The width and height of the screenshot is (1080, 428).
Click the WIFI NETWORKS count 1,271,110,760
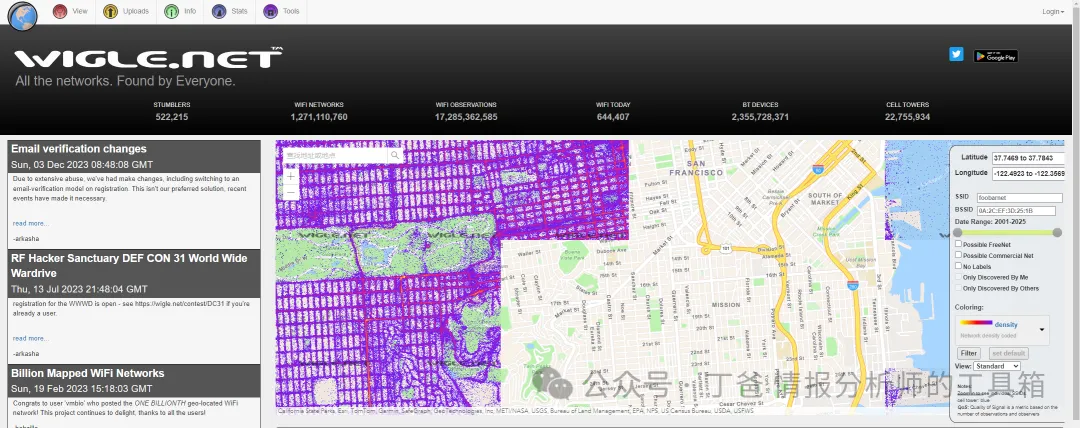point(319,117)
